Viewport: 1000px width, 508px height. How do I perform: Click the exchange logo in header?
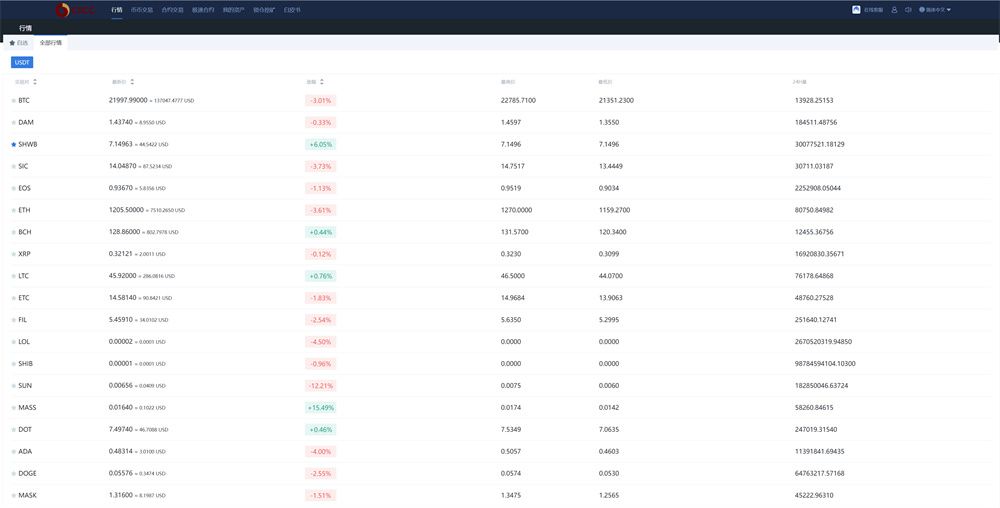pos(75,10)
